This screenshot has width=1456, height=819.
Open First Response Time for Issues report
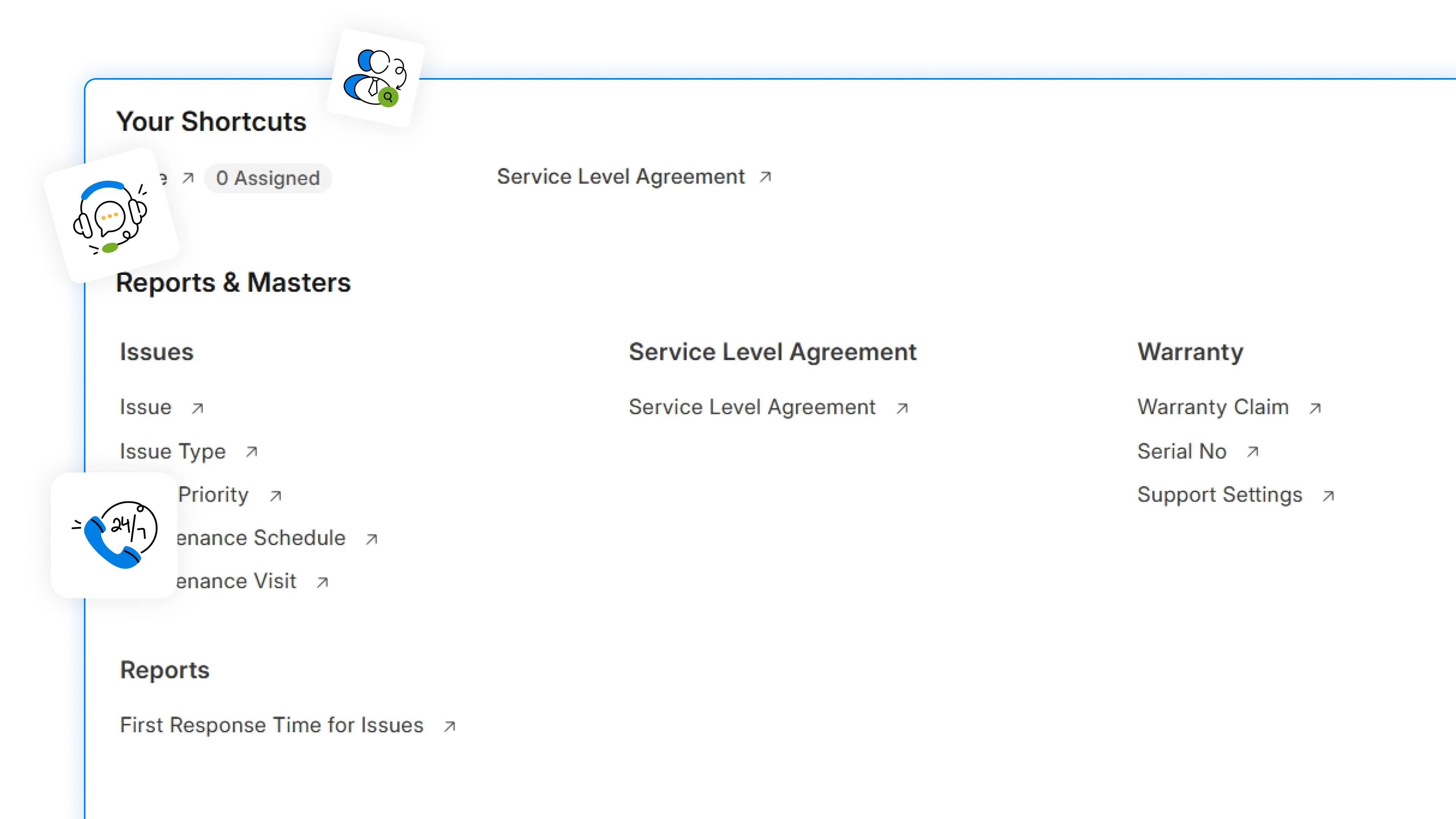[271, 725]
